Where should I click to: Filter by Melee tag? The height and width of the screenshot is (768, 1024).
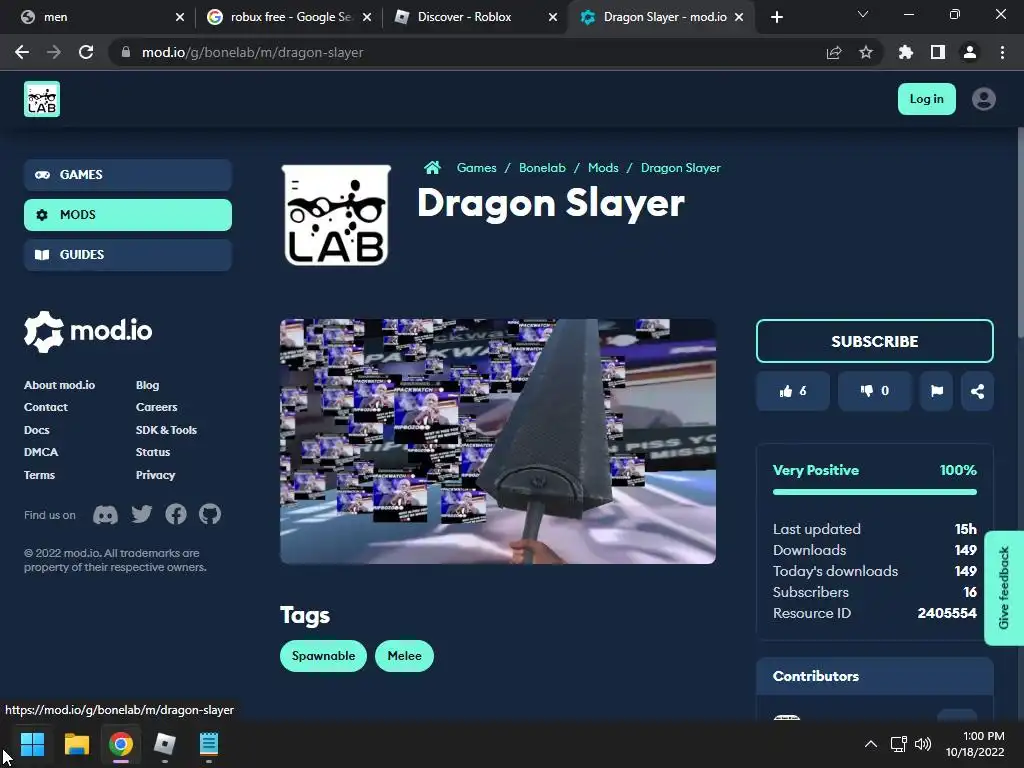[404, 656]
